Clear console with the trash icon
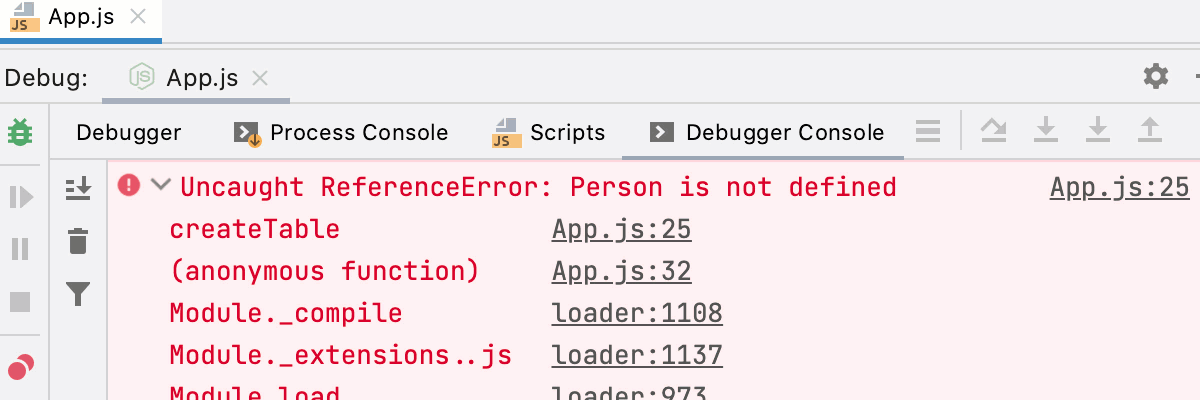The image size is (1200, 400). click(x=78, y=241)
